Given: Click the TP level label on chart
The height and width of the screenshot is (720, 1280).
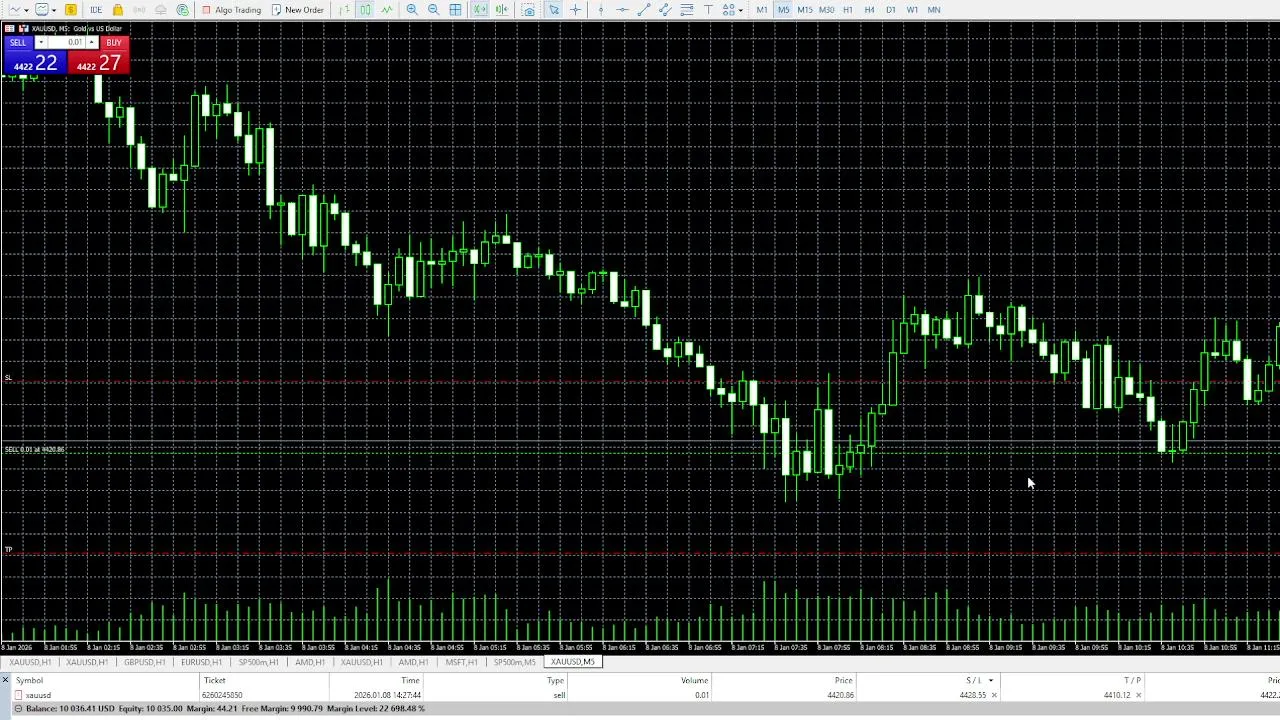Looking at the screenshot, I should click(8, 550).
